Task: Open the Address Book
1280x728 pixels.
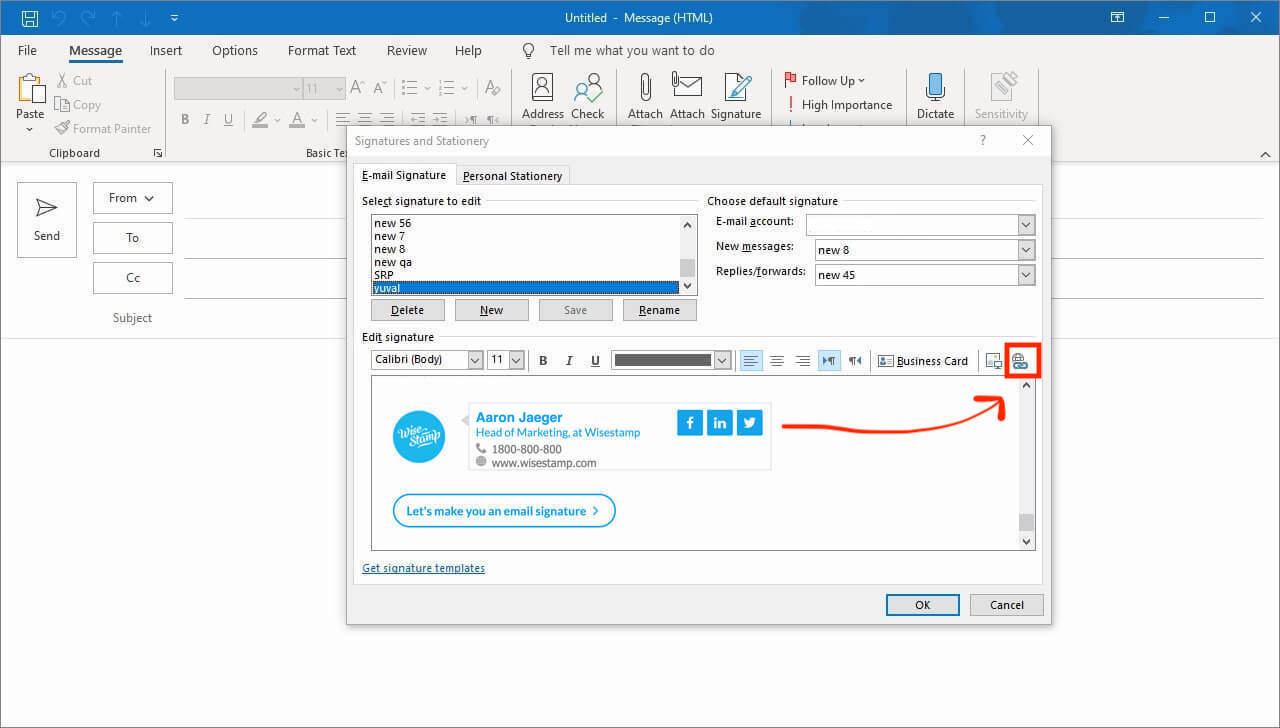Action: [541, 94]
